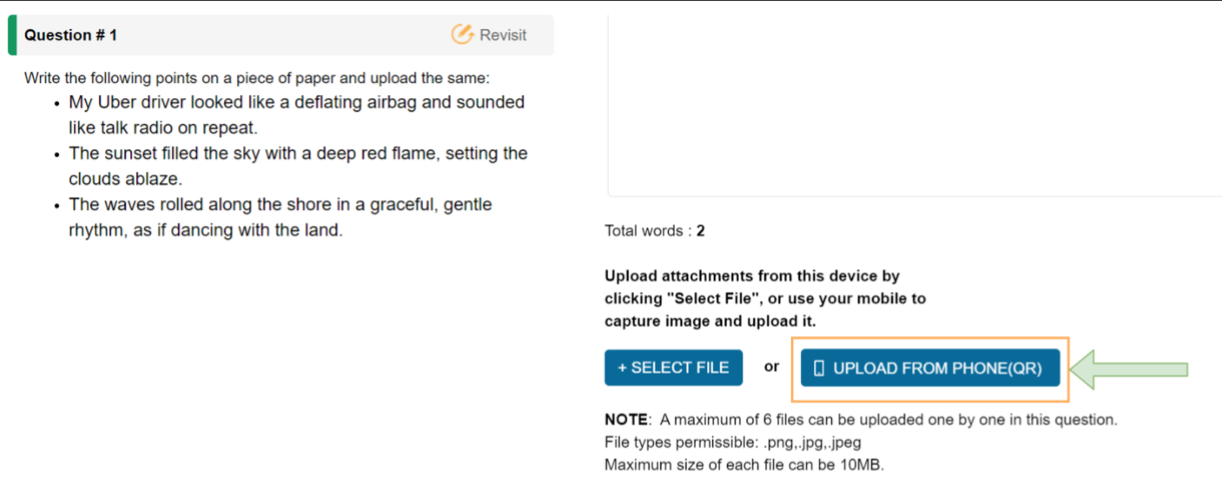Viewport: 1222px width, 481px height.
Task: Click the Revisit flag icon
Action: [462, 34]
